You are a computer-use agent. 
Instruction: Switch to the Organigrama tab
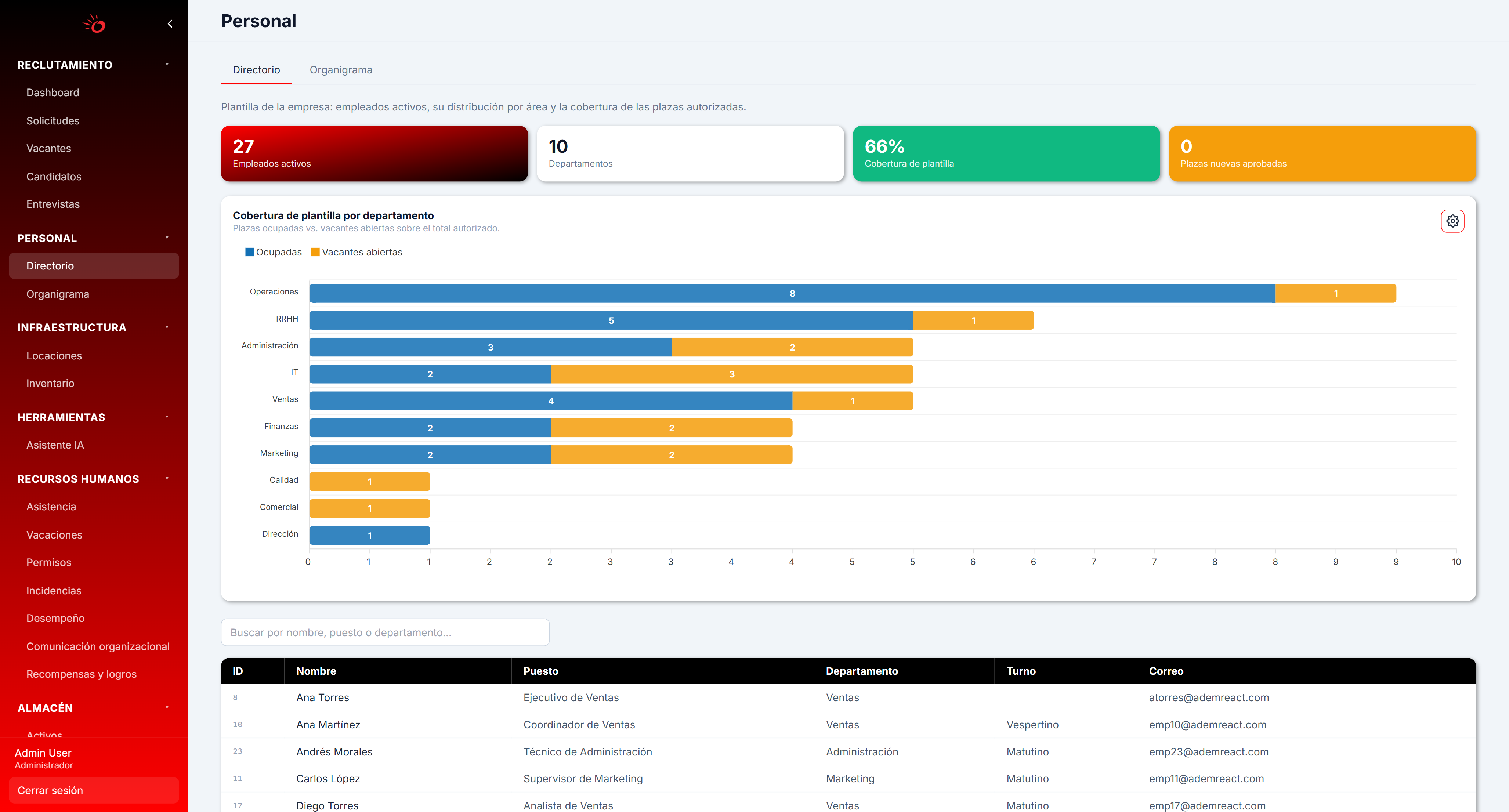(x=341, y=70)
